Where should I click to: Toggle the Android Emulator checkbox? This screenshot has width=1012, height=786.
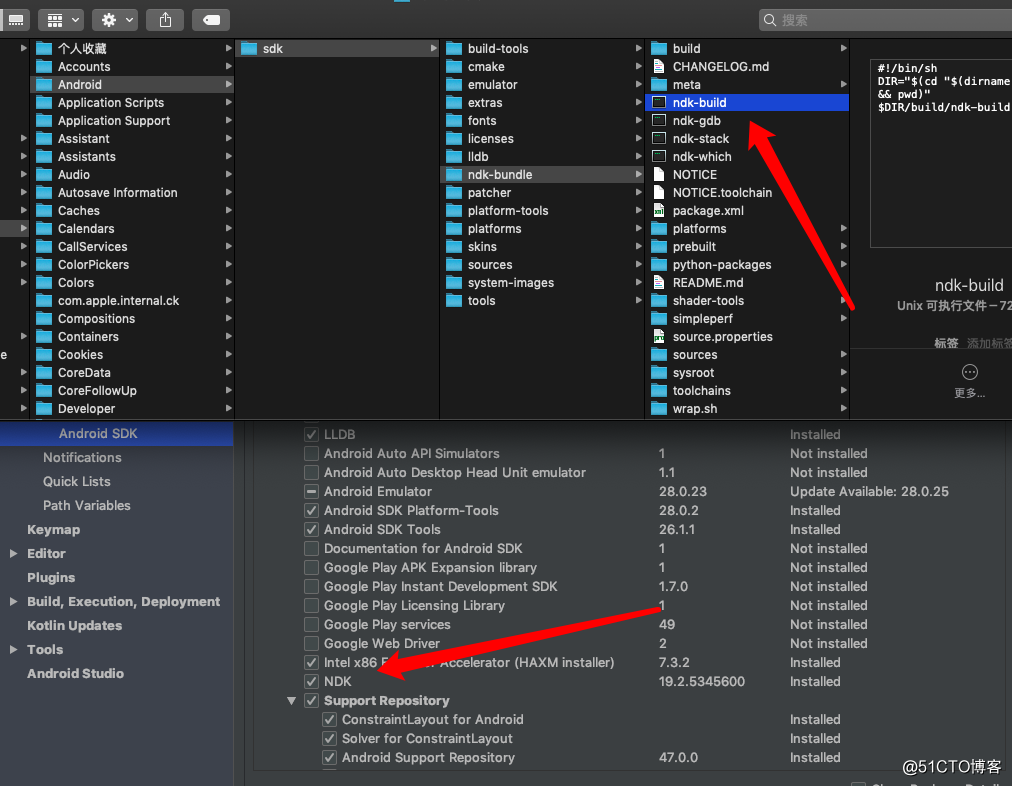tap(311, 492)
